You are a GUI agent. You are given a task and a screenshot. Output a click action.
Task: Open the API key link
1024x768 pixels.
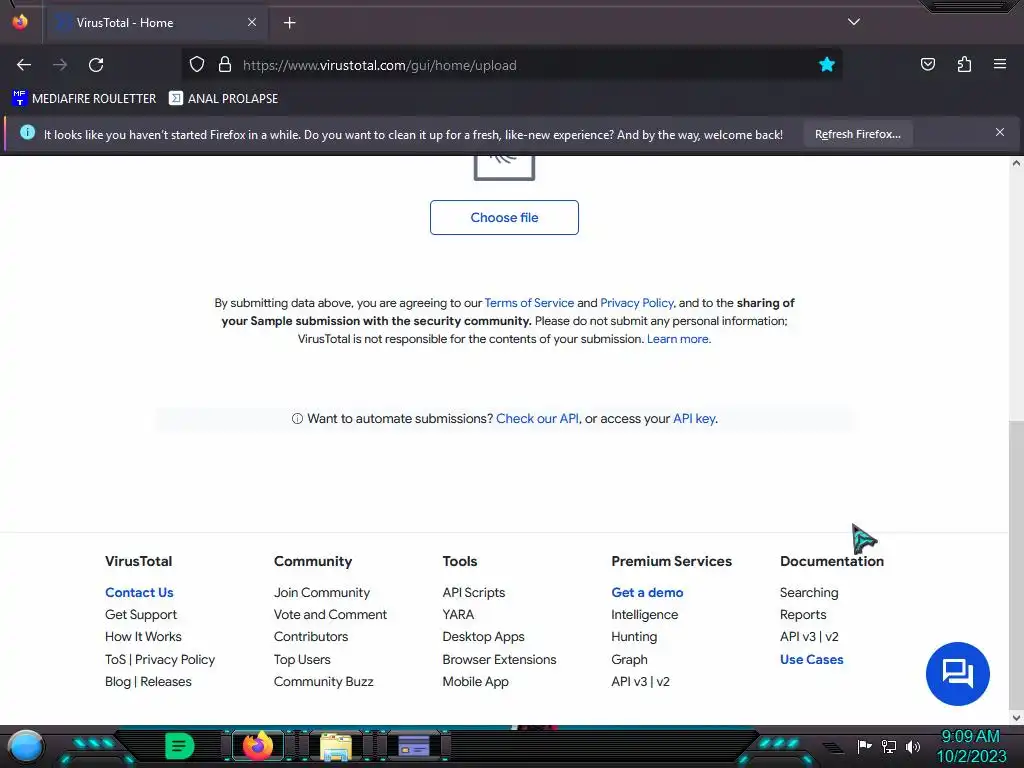point(694,419)
